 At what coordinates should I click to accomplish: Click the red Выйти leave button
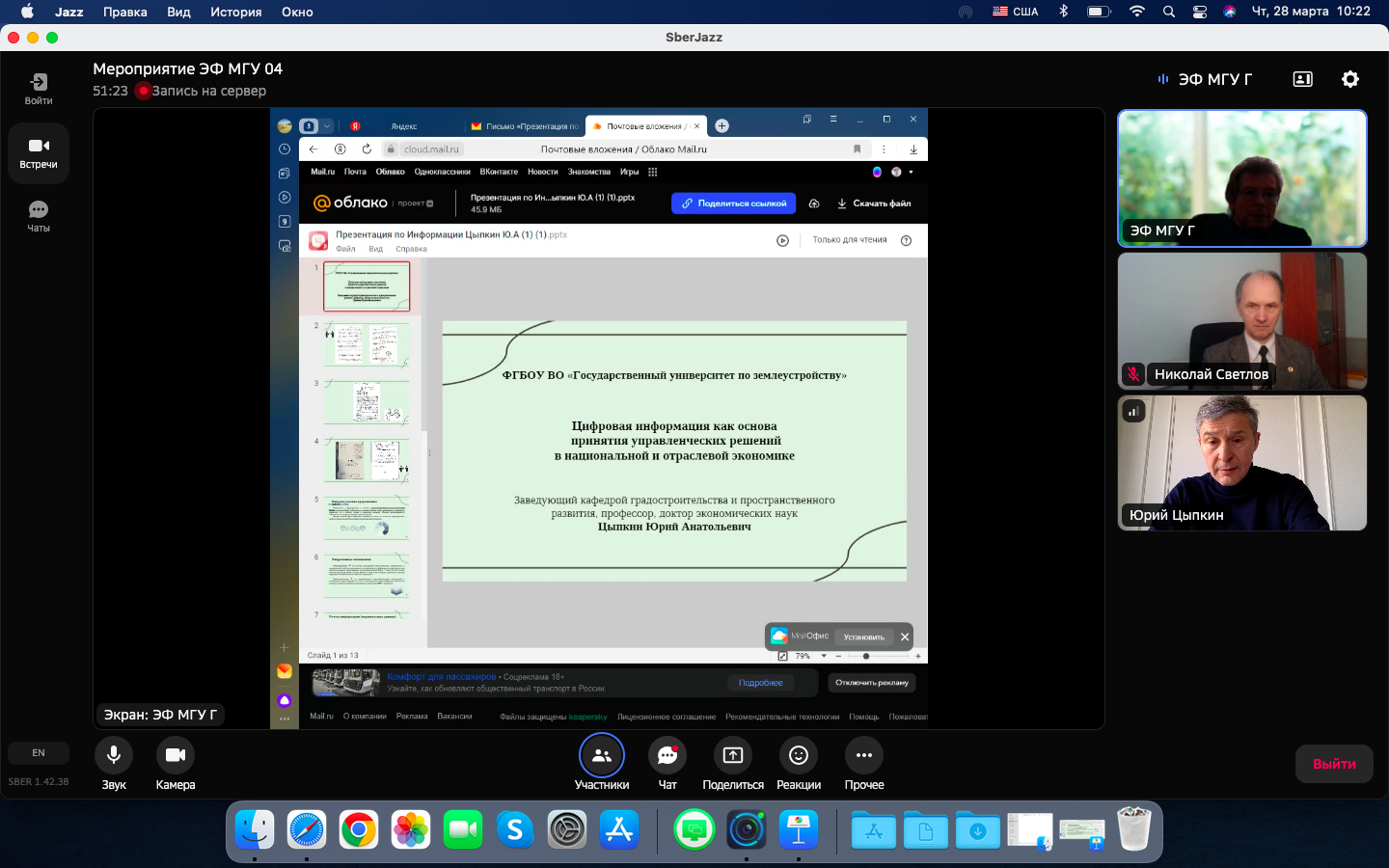[1335, 764]
